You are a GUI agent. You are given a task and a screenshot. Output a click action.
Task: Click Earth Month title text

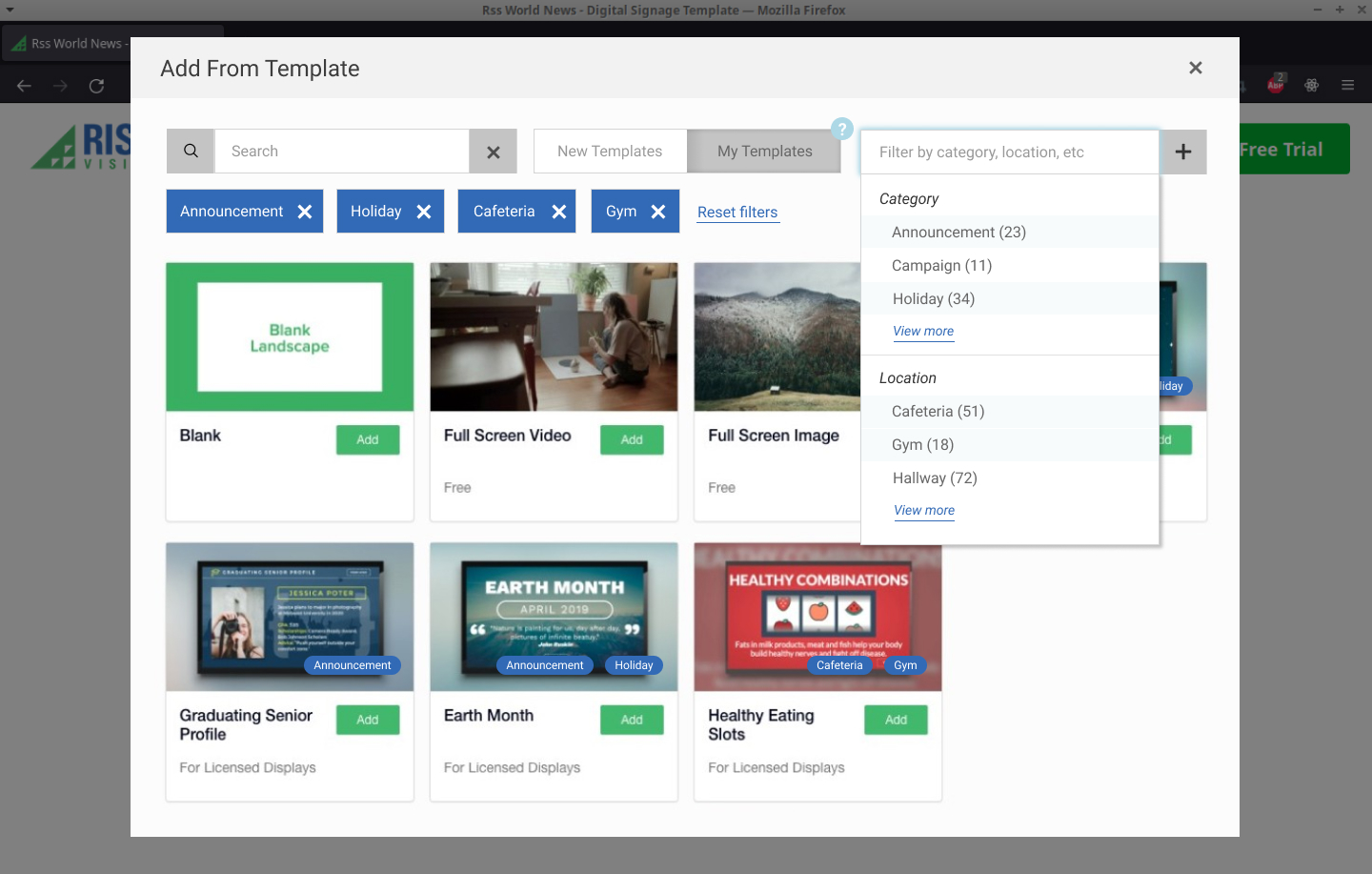489,716
